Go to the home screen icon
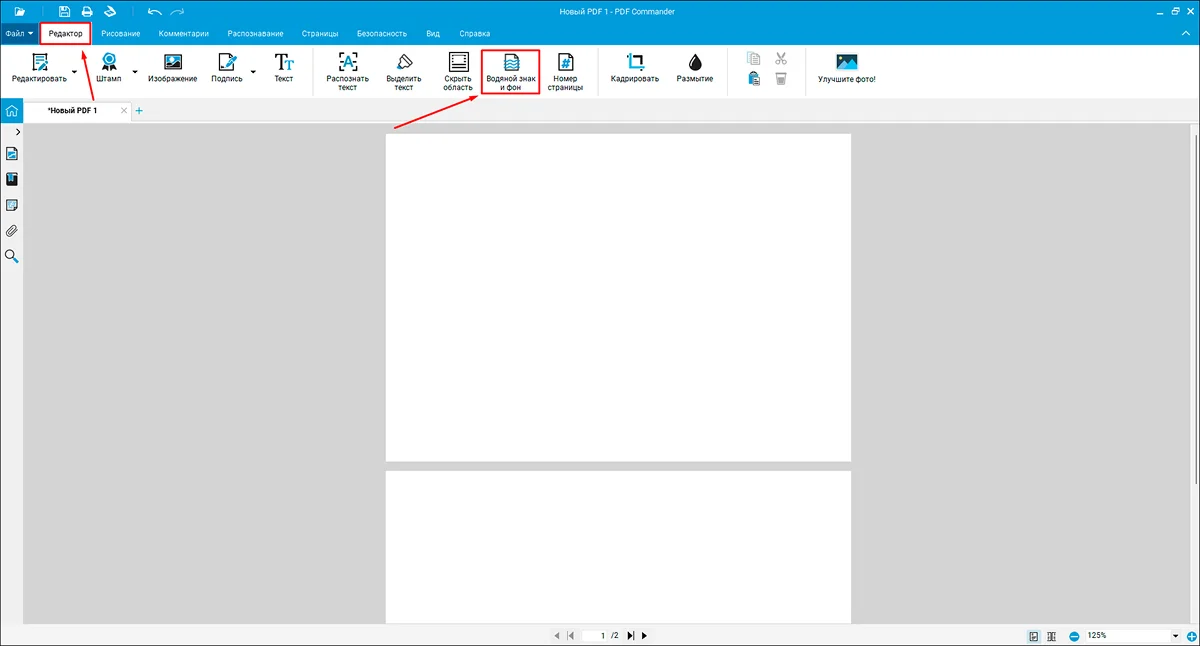This screenshot has height=646, width=1200. pyautogui.click(x=12, y=110)
